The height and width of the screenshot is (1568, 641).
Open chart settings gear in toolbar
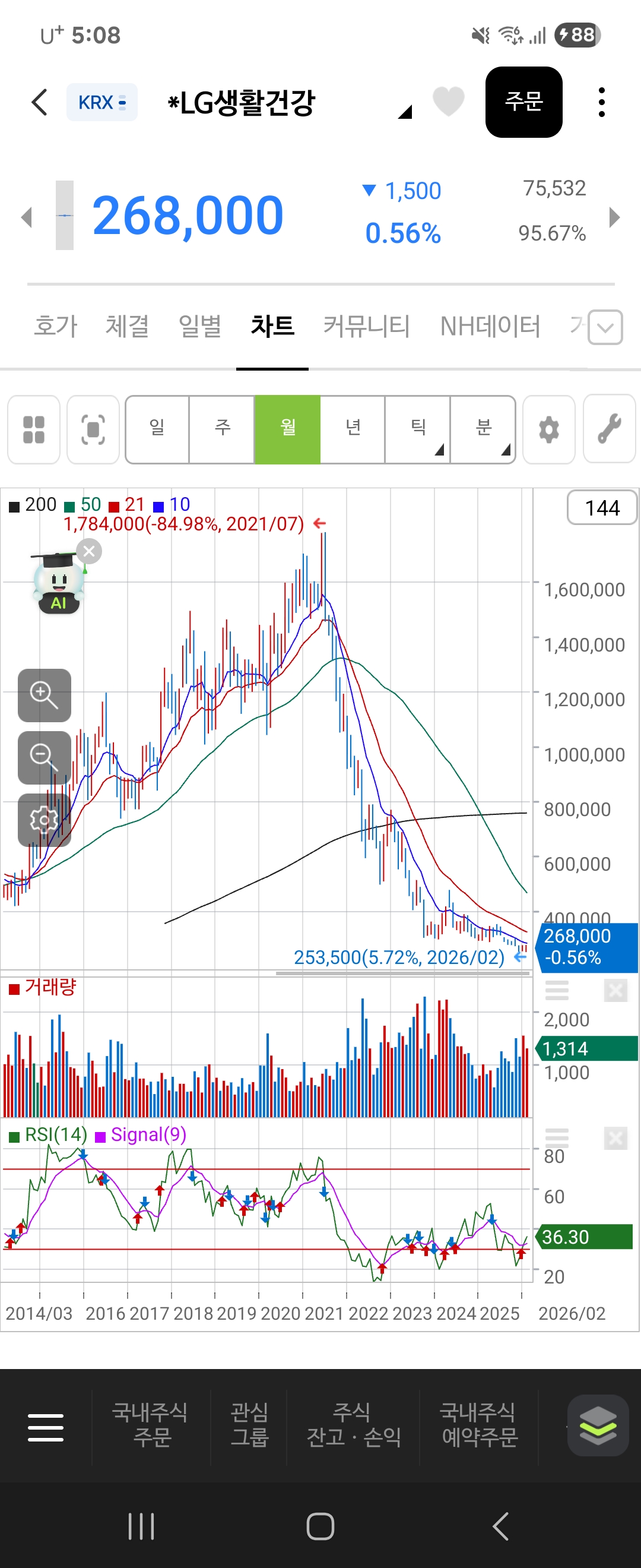tap(548, 429)
